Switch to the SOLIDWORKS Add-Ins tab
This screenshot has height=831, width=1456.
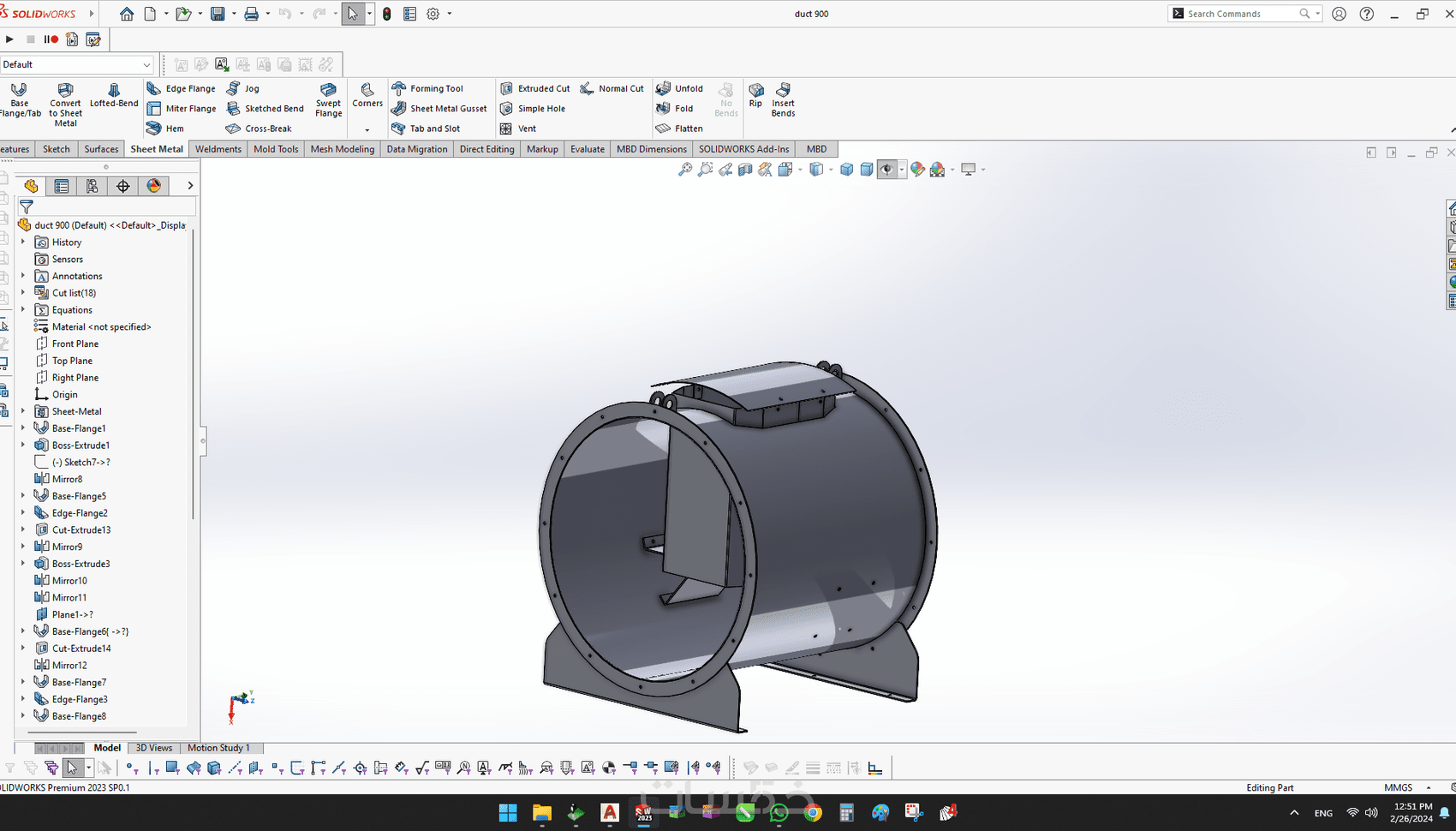point(743,149)
